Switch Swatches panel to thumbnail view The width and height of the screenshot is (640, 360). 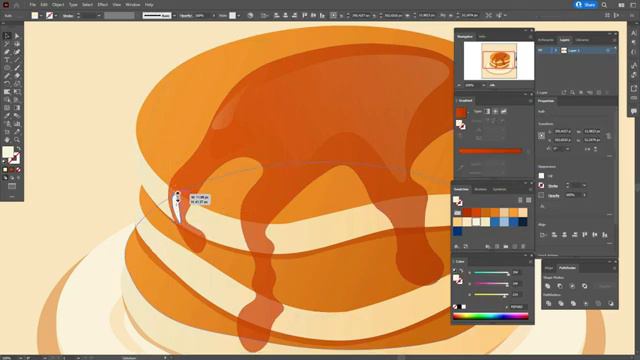[x=529, y=200]
